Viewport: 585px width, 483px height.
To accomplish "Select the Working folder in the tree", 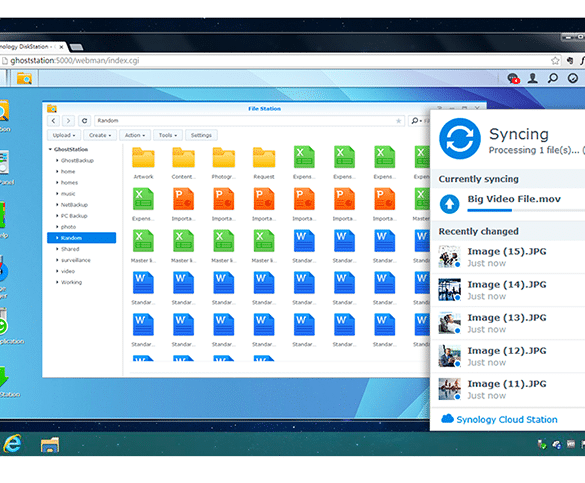I will click(71, 282).
